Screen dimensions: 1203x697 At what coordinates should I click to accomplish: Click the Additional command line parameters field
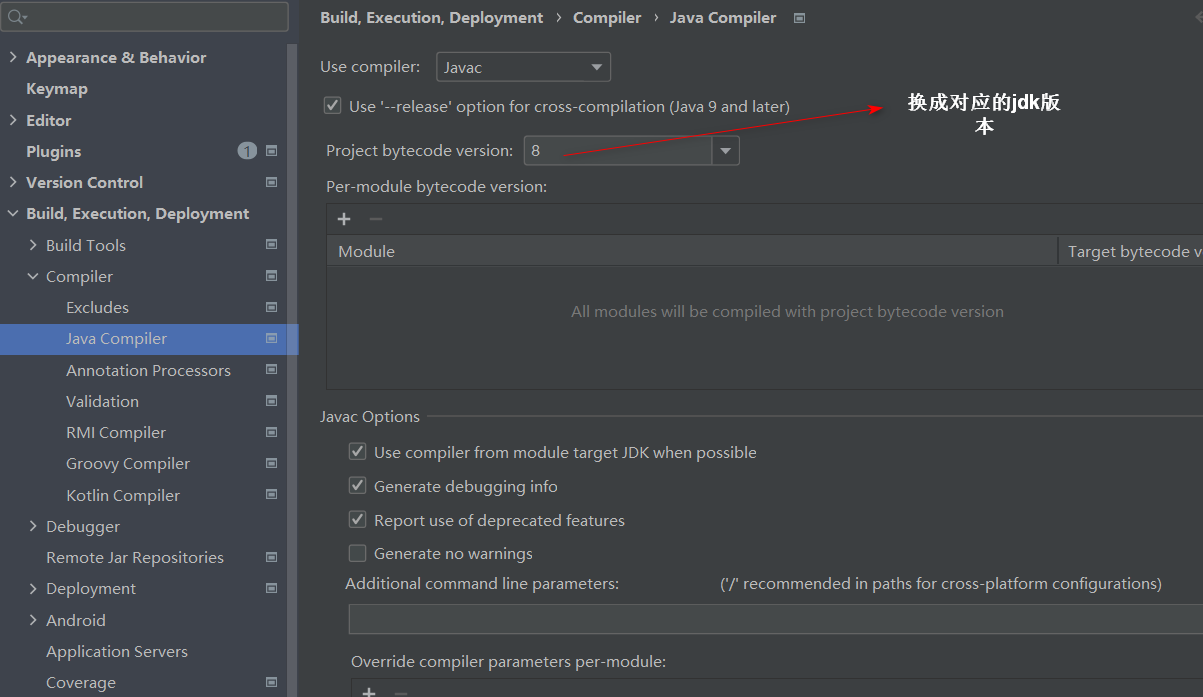[775, 619]
